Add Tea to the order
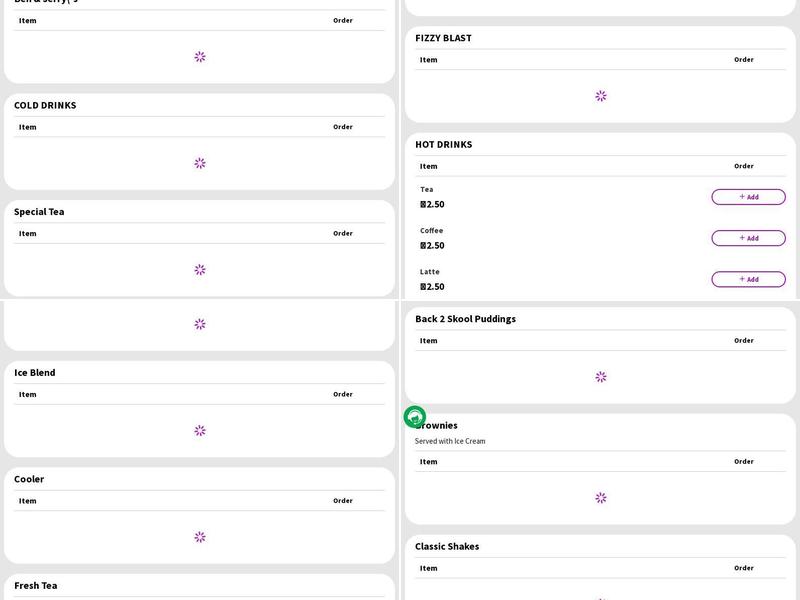The width and height of the screenshot is (800, 600). [748, 197]
